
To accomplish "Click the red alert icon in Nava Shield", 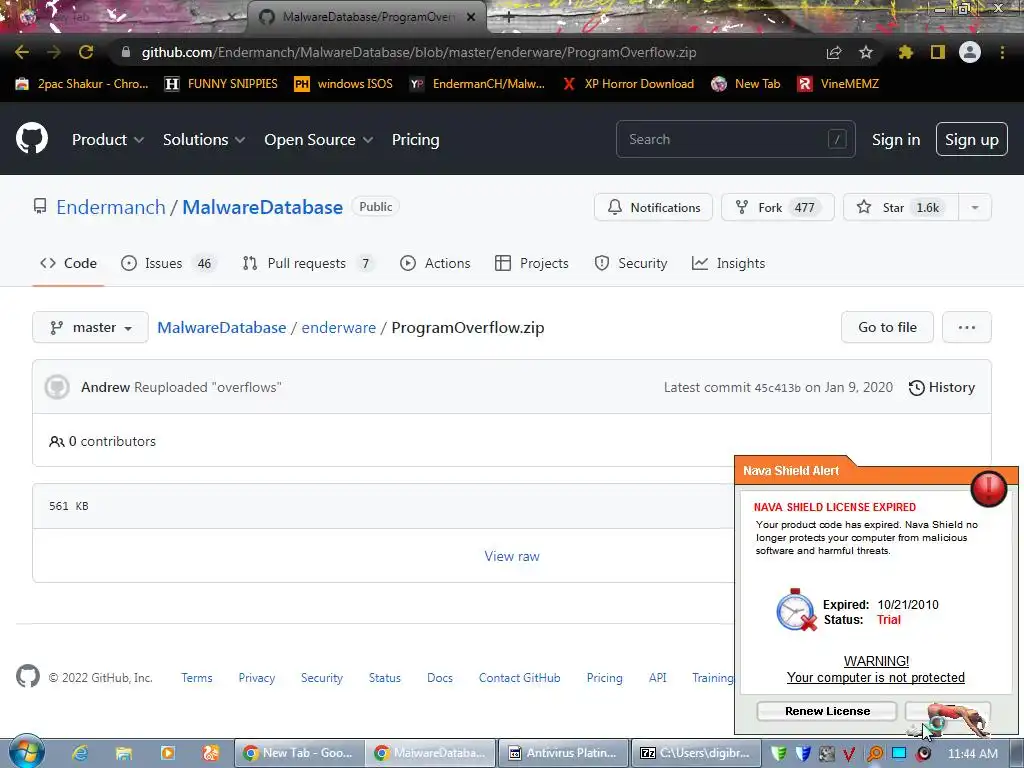I will pos(989,488).
